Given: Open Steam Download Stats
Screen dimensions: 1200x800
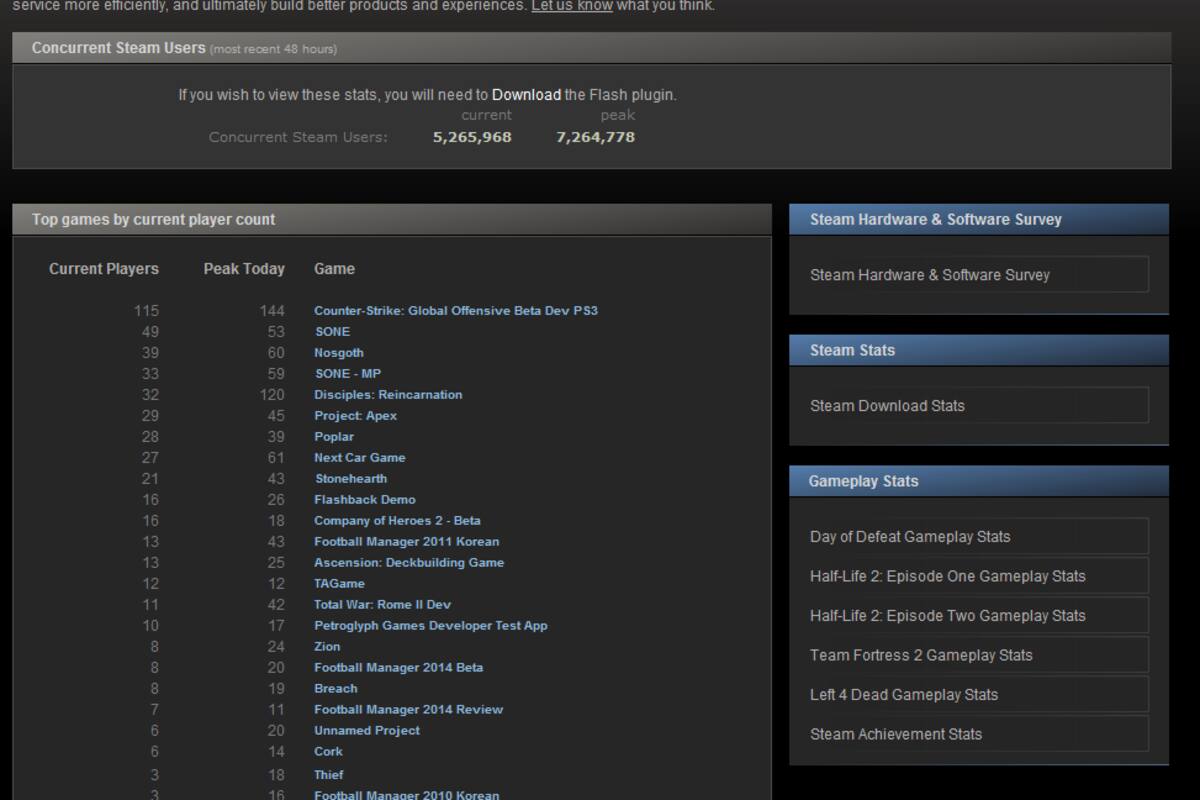Looking at the screenshot, I should [x=979, y=406].
